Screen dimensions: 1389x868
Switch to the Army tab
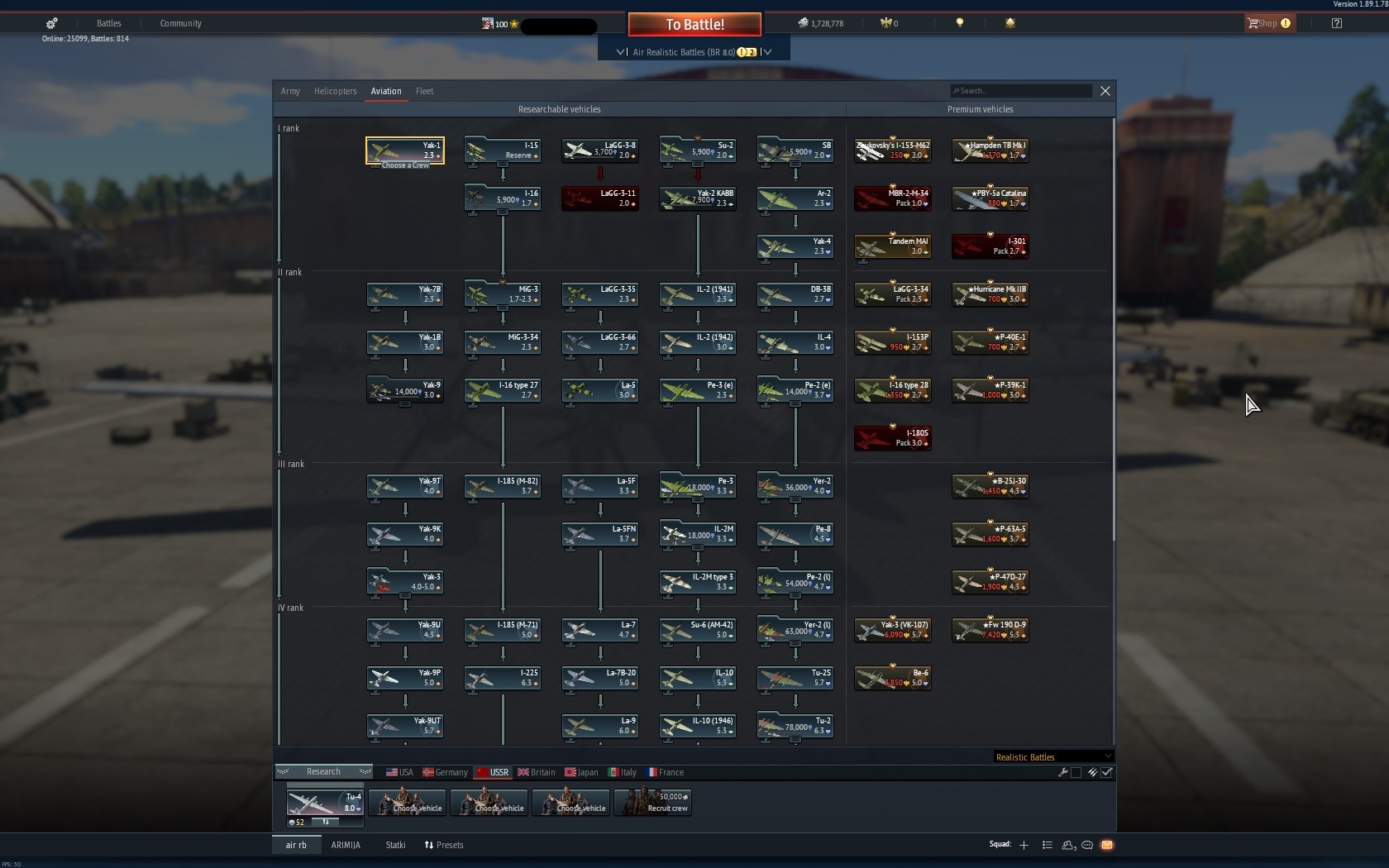point(290,91)
